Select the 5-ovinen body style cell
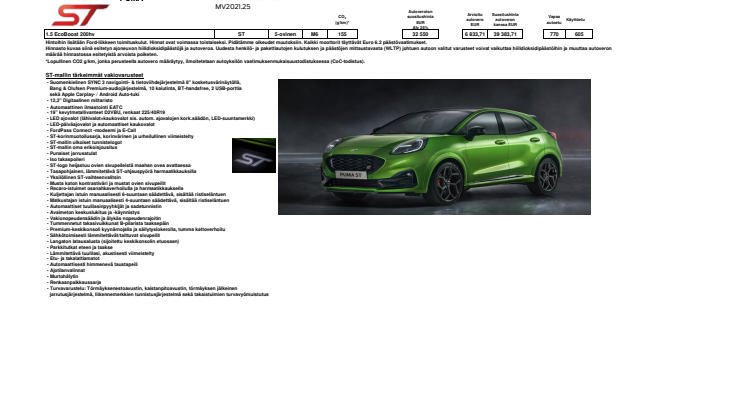 285,34
